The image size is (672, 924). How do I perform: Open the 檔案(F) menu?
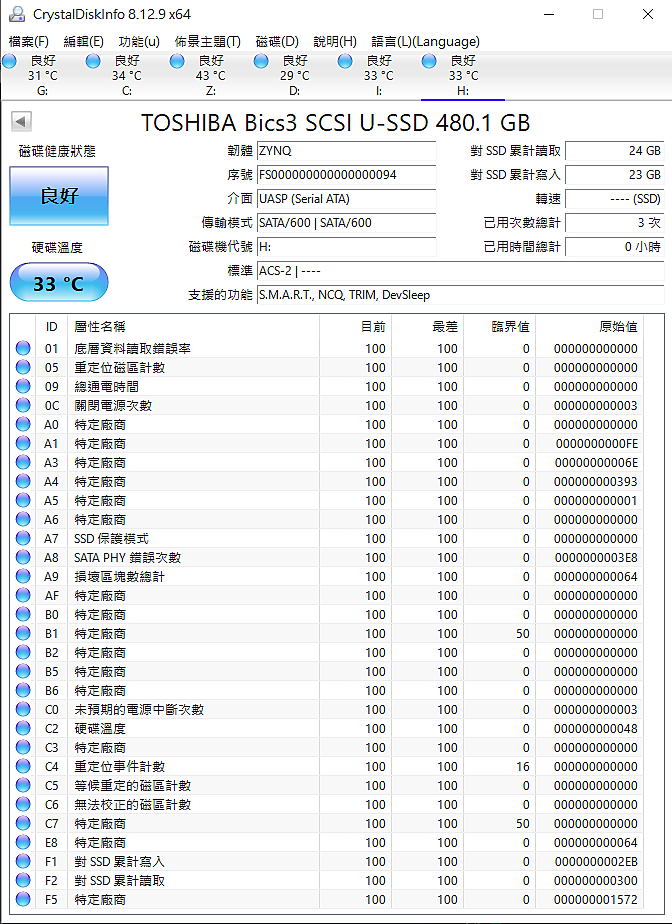pyautogui.click(x=28, y=41)
